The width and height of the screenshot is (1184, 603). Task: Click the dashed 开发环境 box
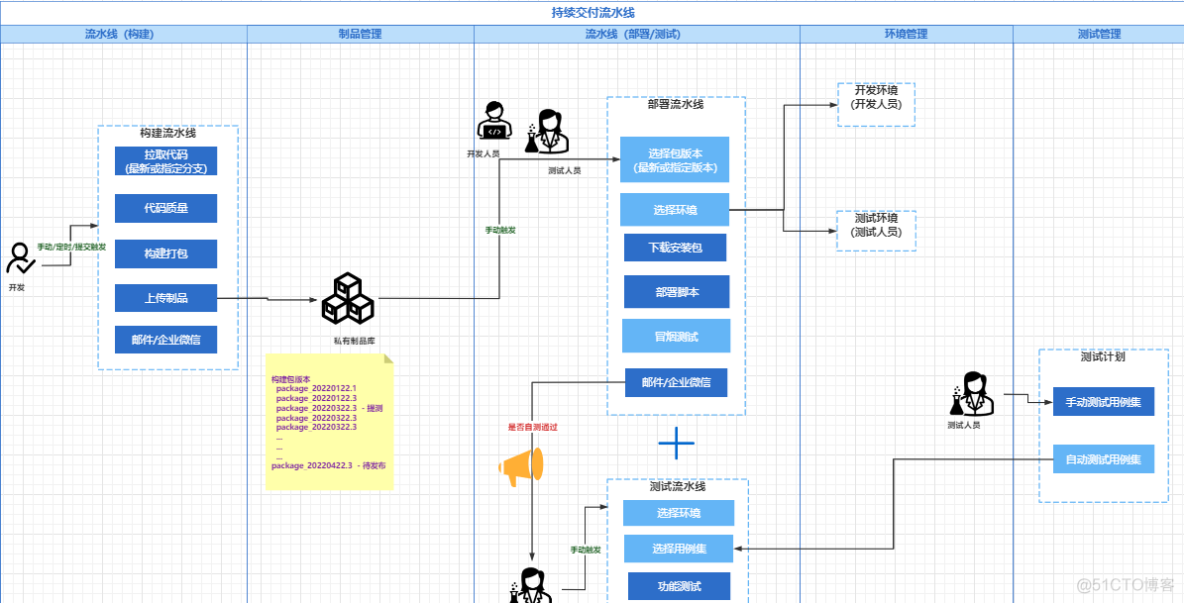pos(876,104)
